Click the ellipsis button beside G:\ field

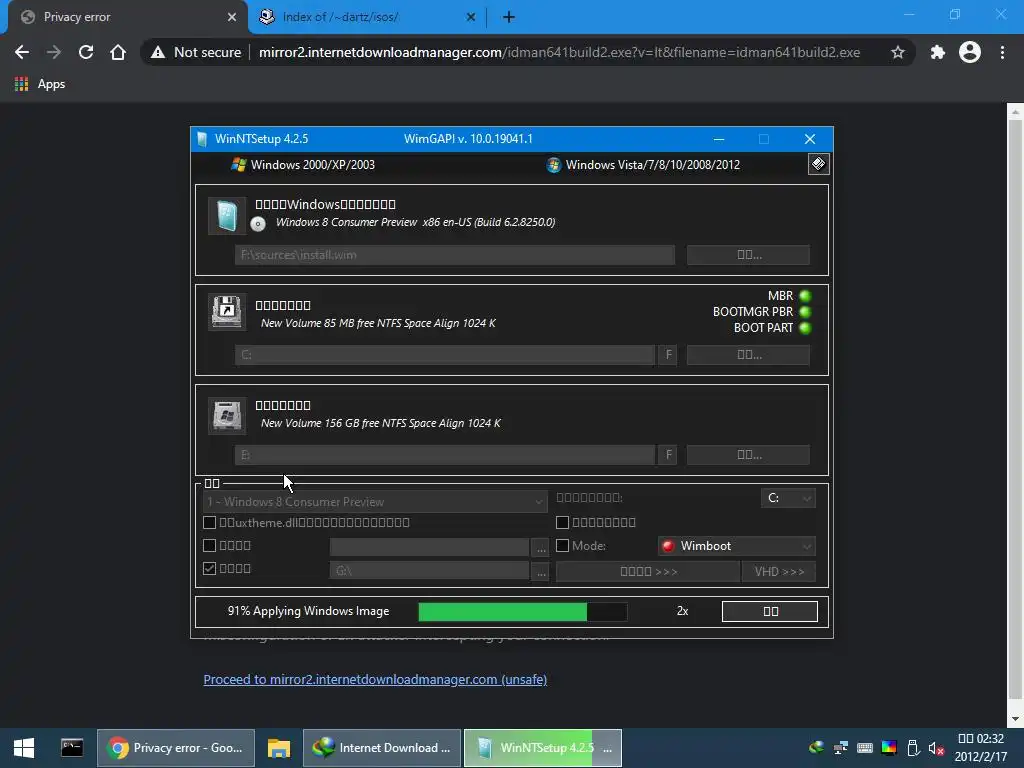tap(540, 571)
